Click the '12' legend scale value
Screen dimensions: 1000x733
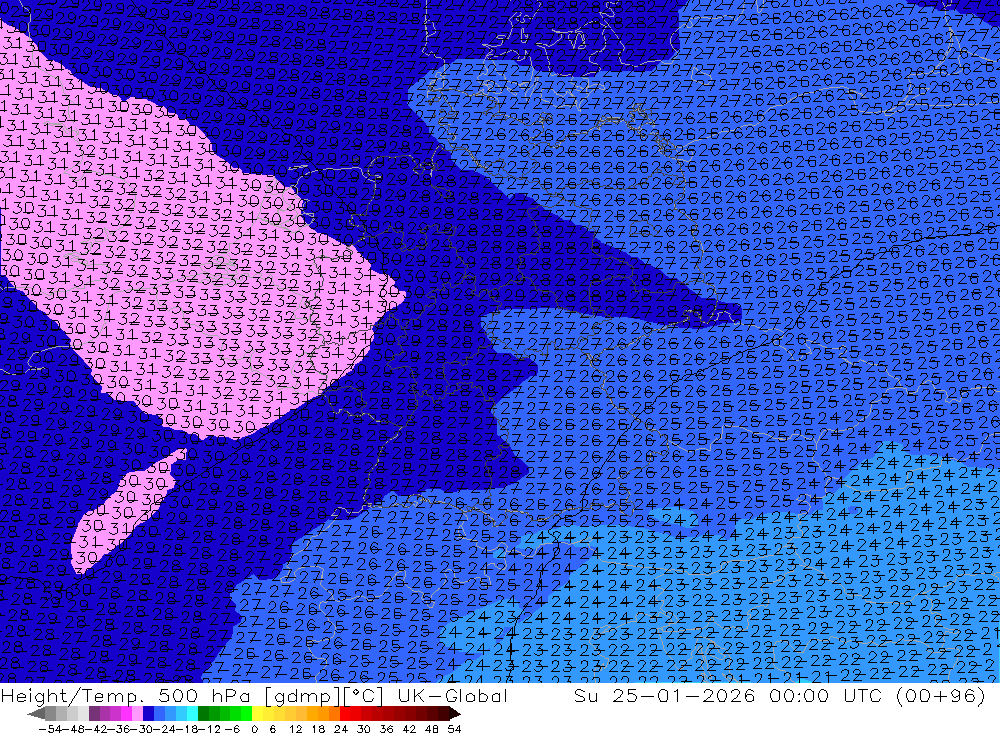[x=296, y=729]
